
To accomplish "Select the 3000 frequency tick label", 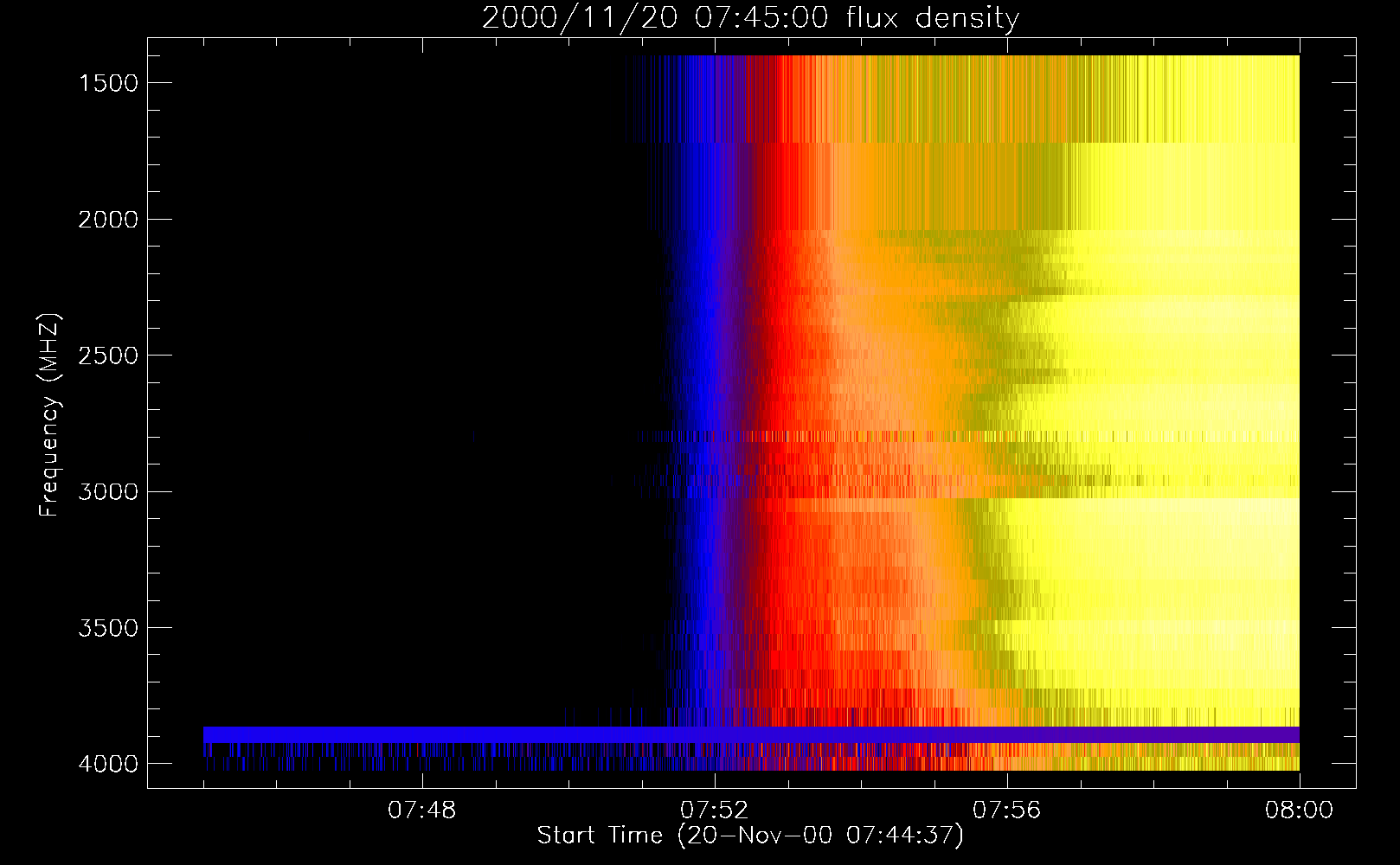I will 108,492.
